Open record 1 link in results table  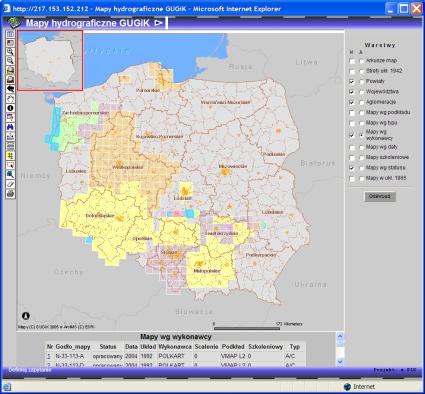point(49,356)
